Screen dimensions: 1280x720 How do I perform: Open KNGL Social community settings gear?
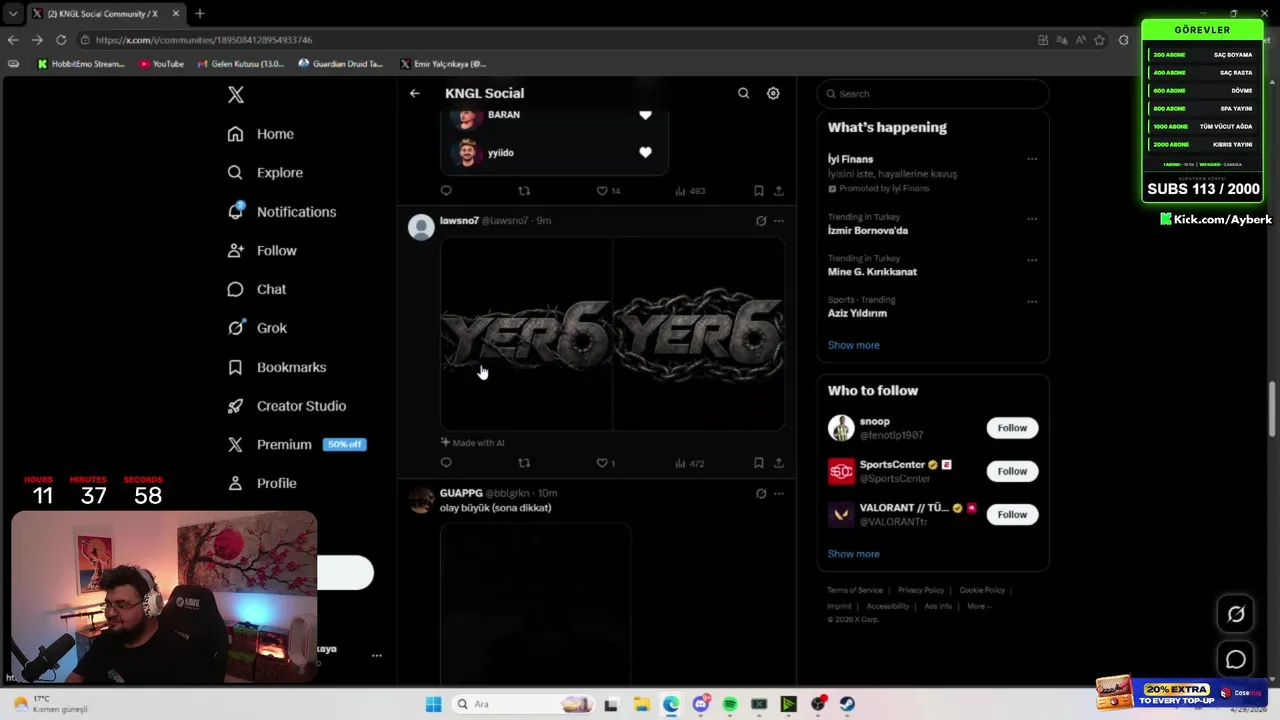(x=773, y=93)
